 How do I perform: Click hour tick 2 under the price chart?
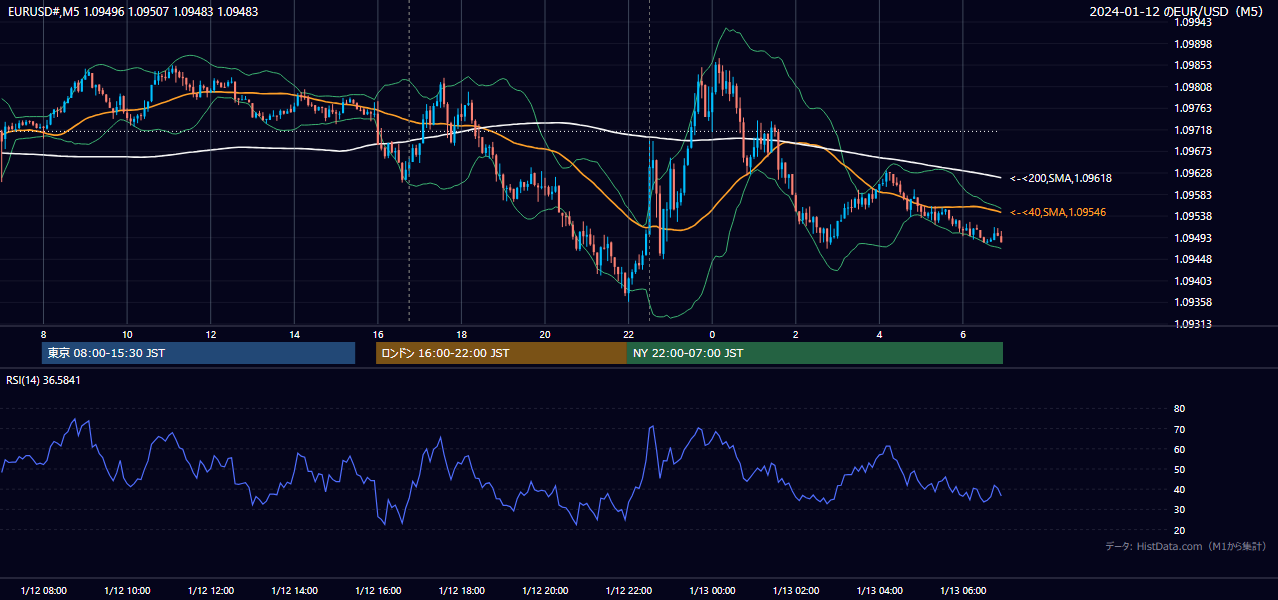796,334
